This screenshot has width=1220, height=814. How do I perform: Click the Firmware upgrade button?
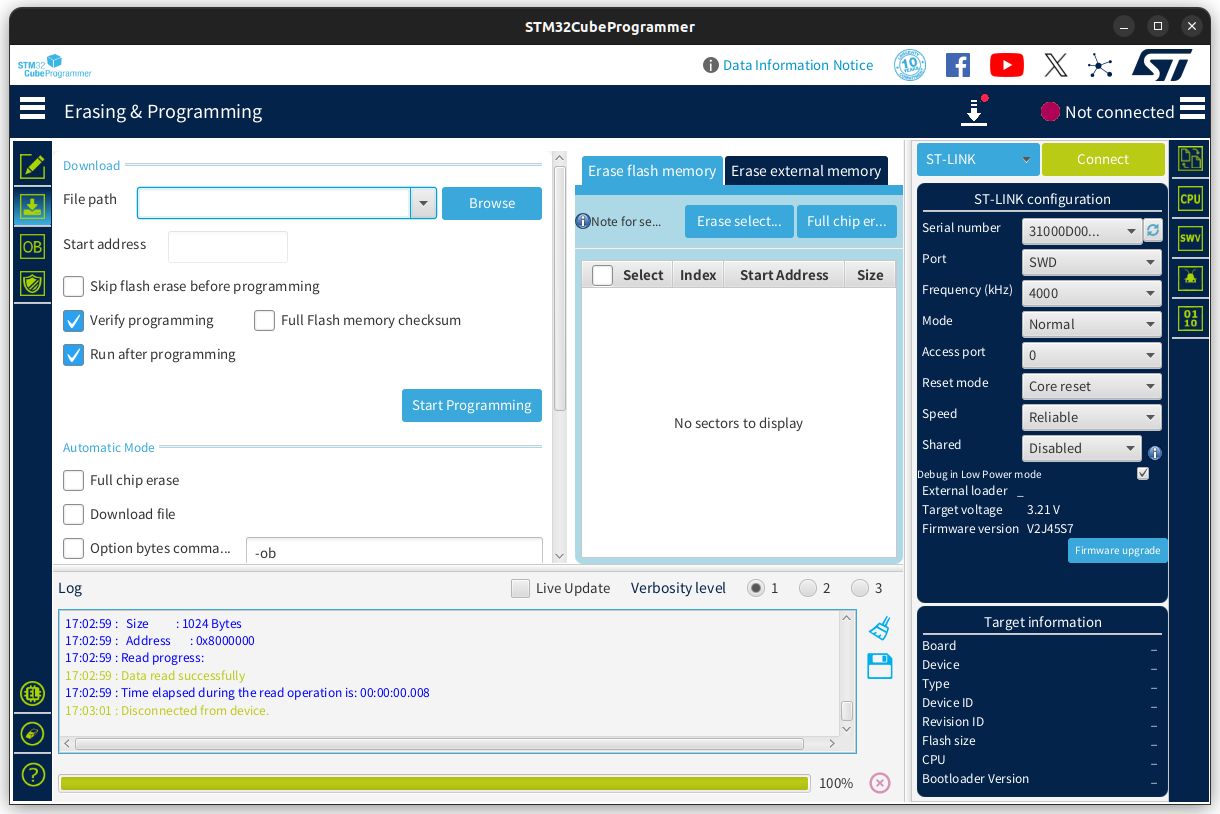click(x=1118, y=551)
